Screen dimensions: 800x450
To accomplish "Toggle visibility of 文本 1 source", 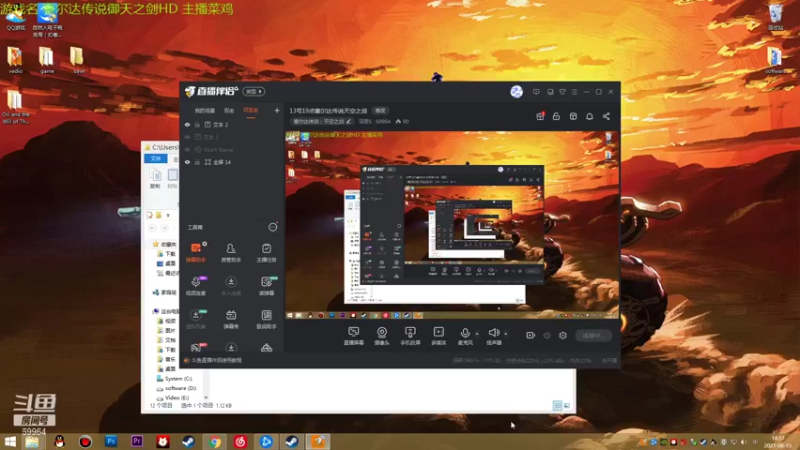I will 187,137.
